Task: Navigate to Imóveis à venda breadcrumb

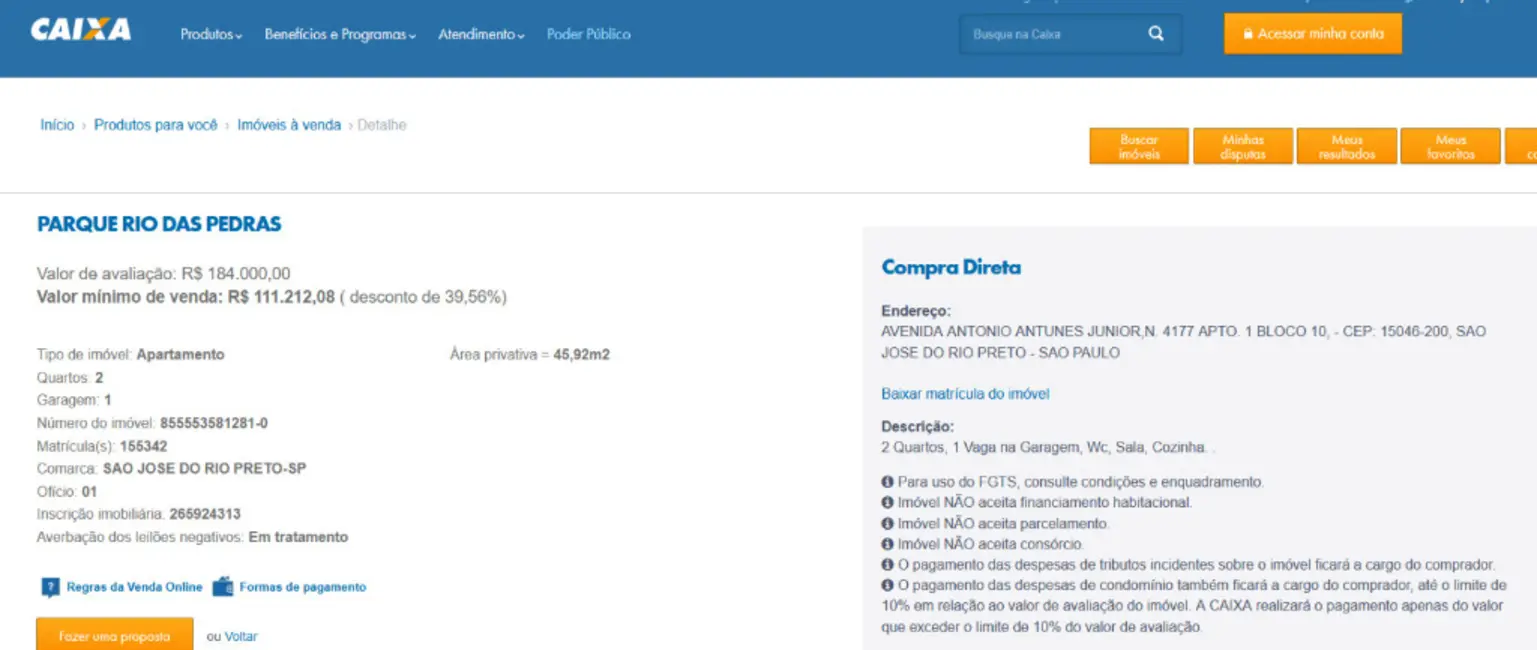Action: pyautogui.click(x=289, y=125)
